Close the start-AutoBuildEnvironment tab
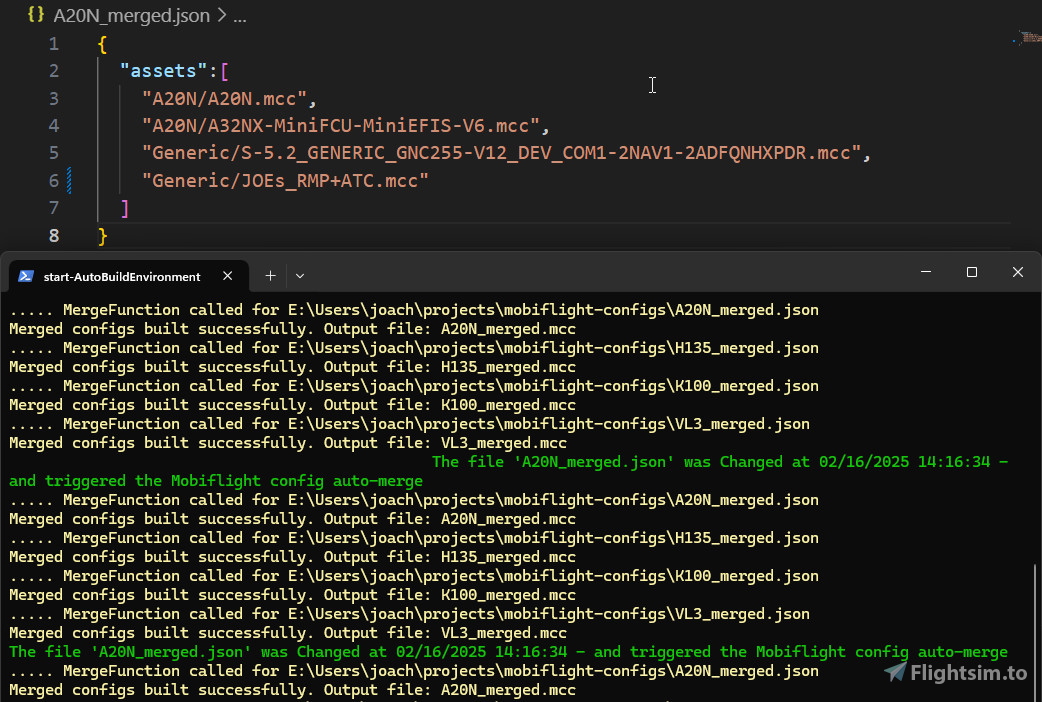1042x702 pixels. pyautogui.click(x=228, y=276)
